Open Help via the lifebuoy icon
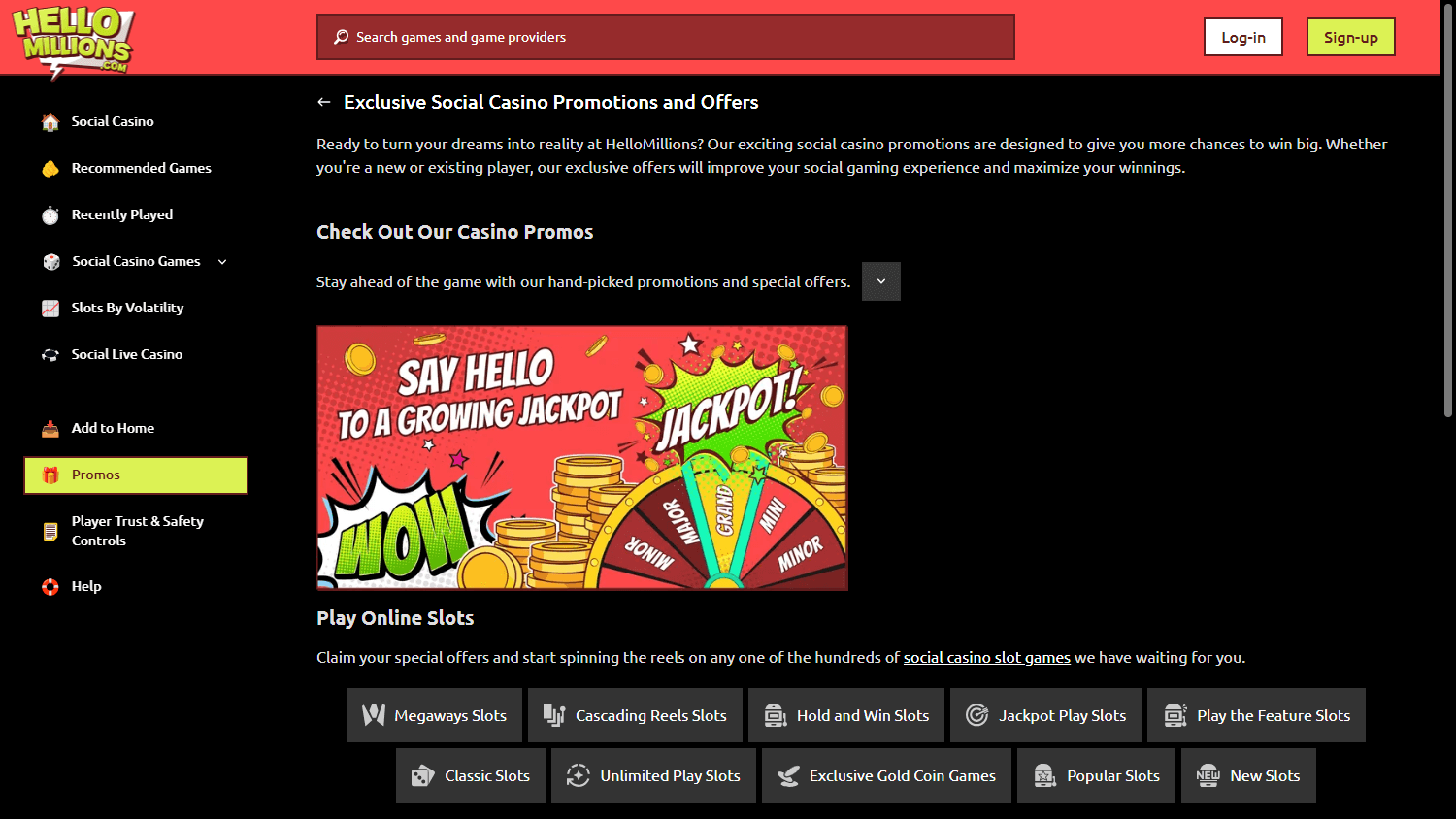Image resolution: width=1456 pixels, height=819 pixels. (50, 586)
